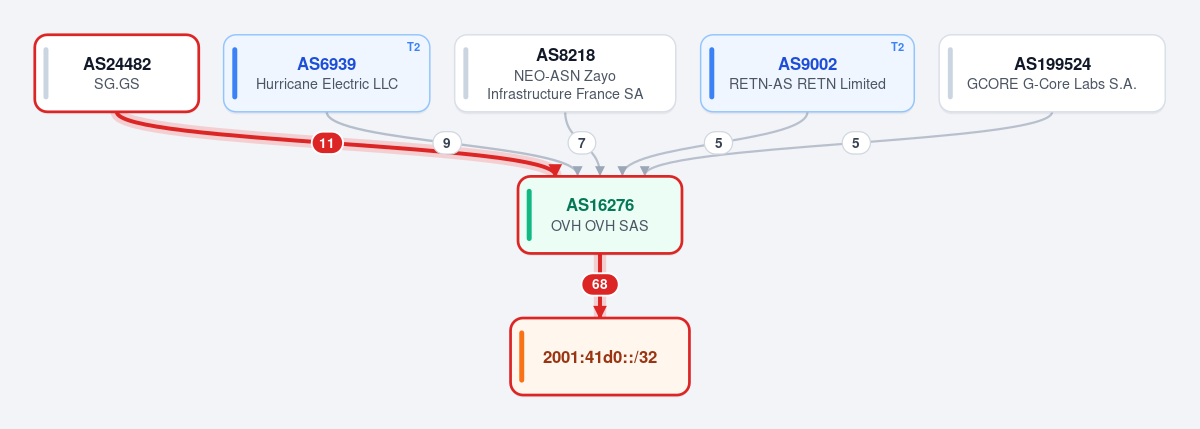1200x429 pixels.
Task: Click the 9 path count badge
Action: [447, 143]
